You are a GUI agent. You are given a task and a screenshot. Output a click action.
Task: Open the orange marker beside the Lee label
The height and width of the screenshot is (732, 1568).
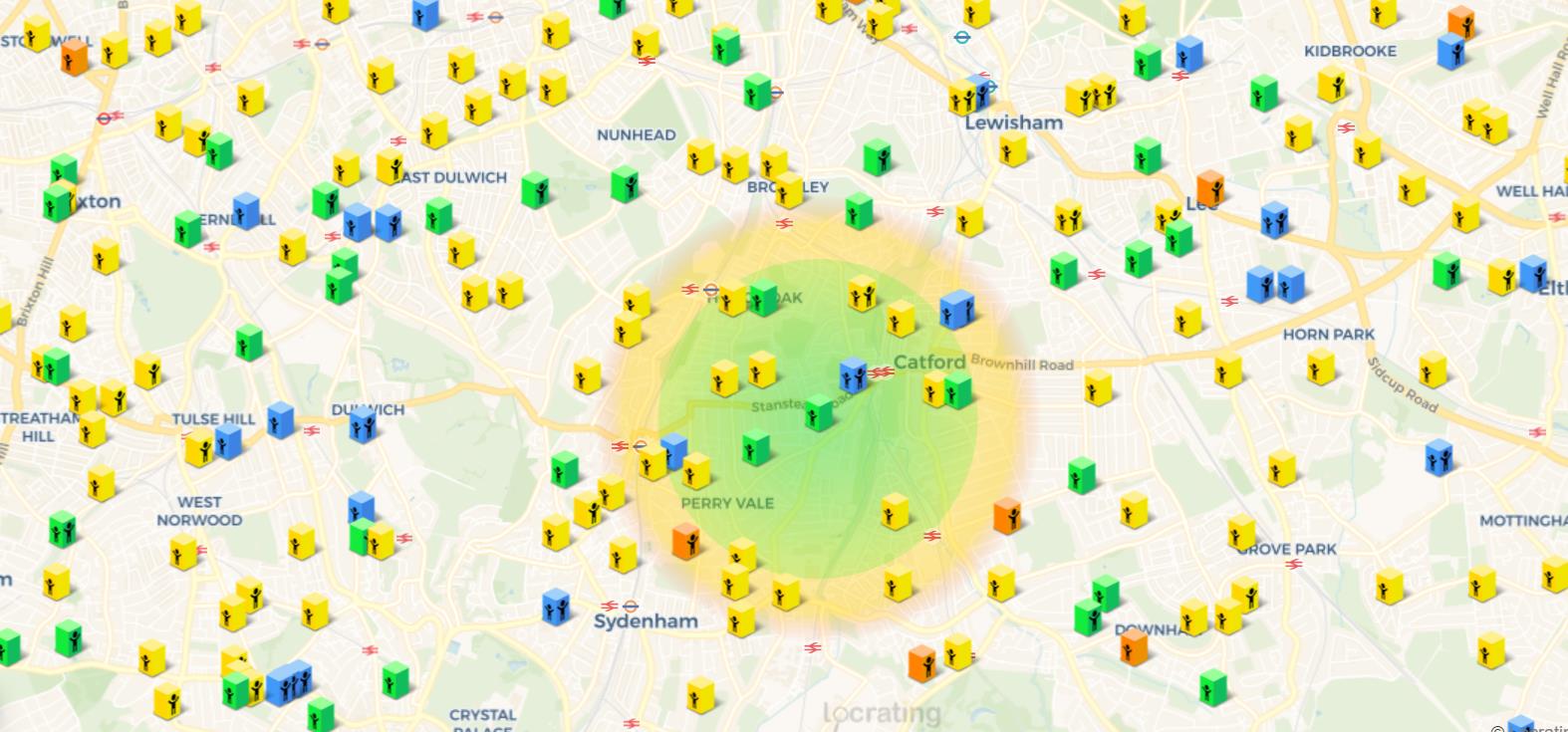tap(1209, 186)
